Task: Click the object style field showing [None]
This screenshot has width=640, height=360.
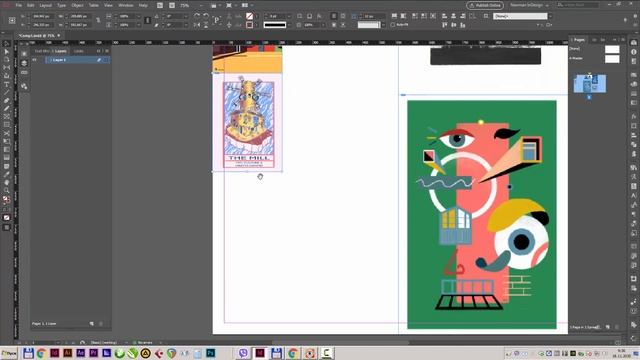Action: (520, 16)
